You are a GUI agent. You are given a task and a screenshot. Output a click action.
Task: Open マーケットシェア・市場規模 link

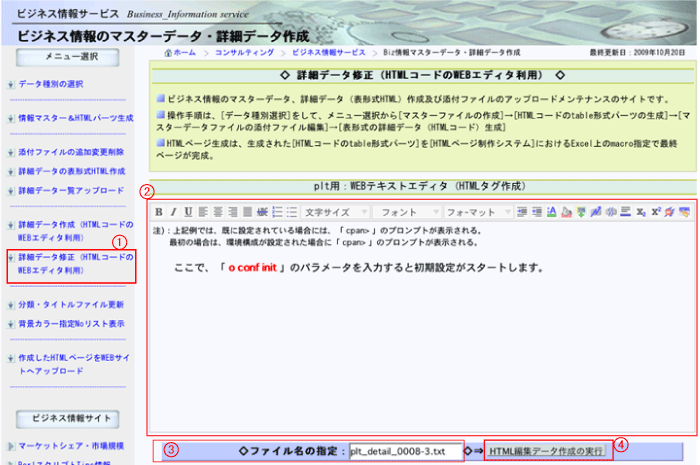71,446
